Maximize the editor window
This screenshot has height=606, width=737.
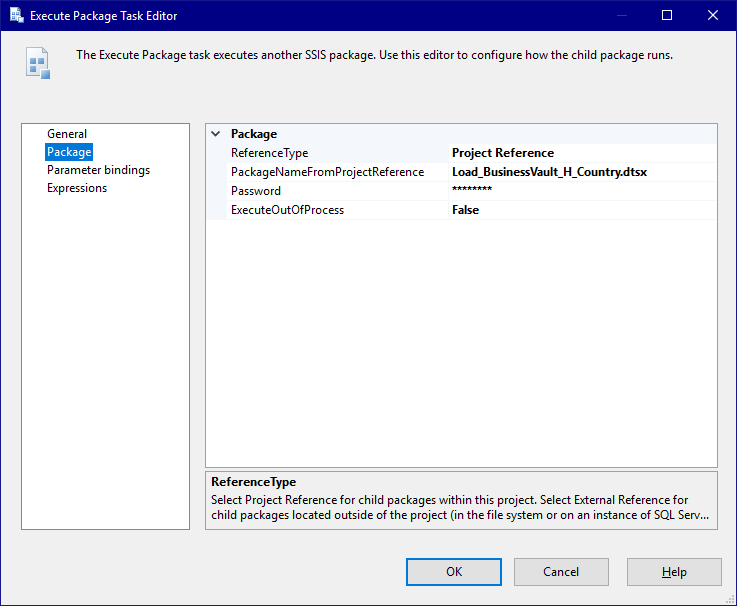click(x=666, y=16)
